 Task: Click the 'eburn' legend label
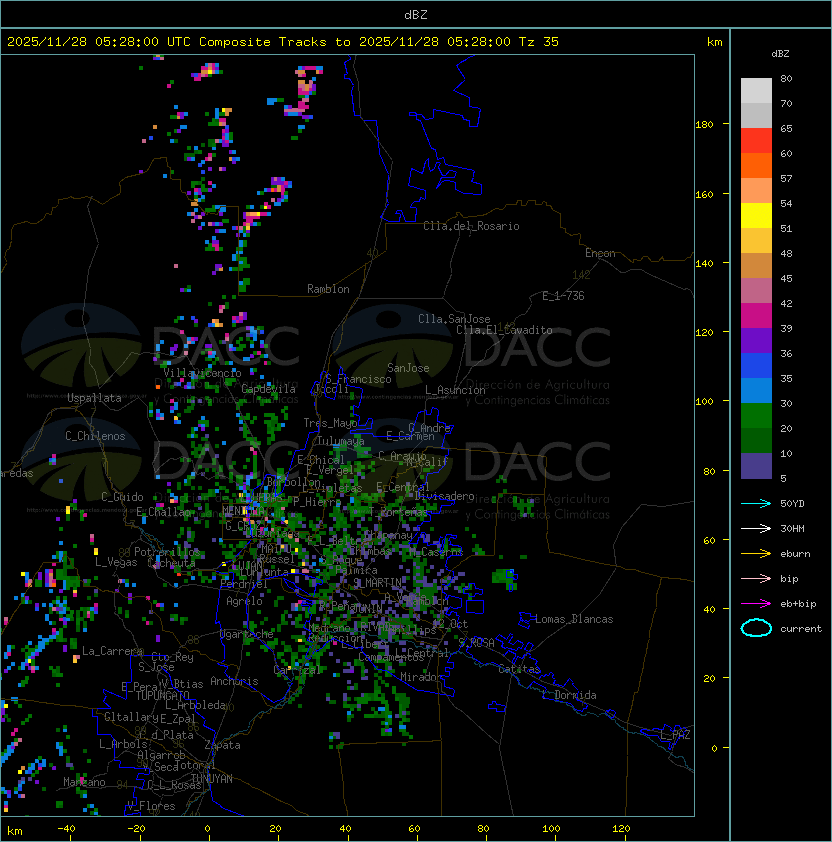pyautogui.click(x=795, y=554)
